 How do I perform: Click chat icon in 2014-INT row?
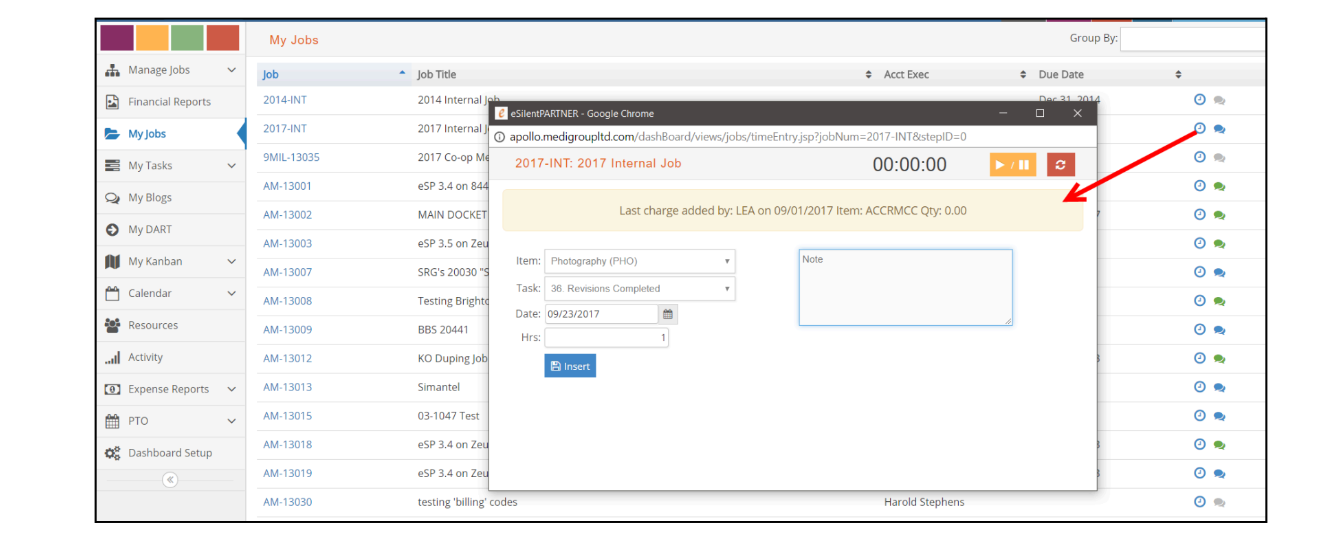(x=1219, y=100)
